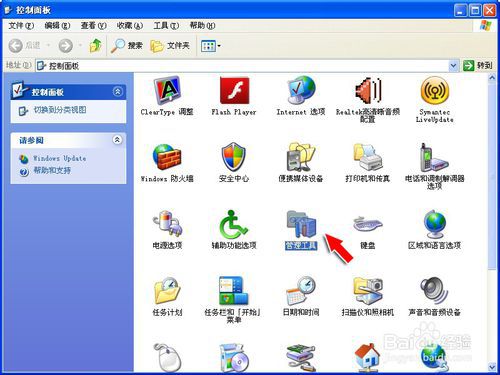Open the forward history dropdown arrow

[x=80, y=45]
